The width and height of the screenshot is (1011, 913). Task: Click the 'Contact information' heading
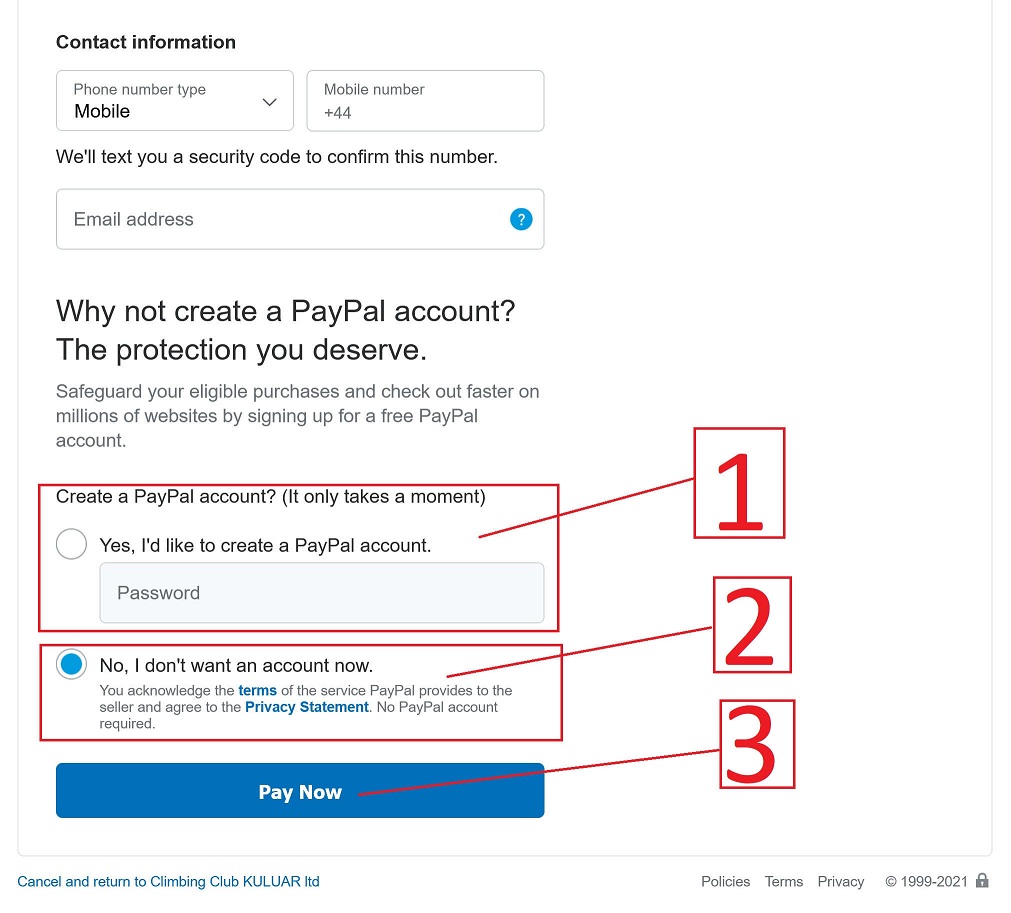[146, 42]
